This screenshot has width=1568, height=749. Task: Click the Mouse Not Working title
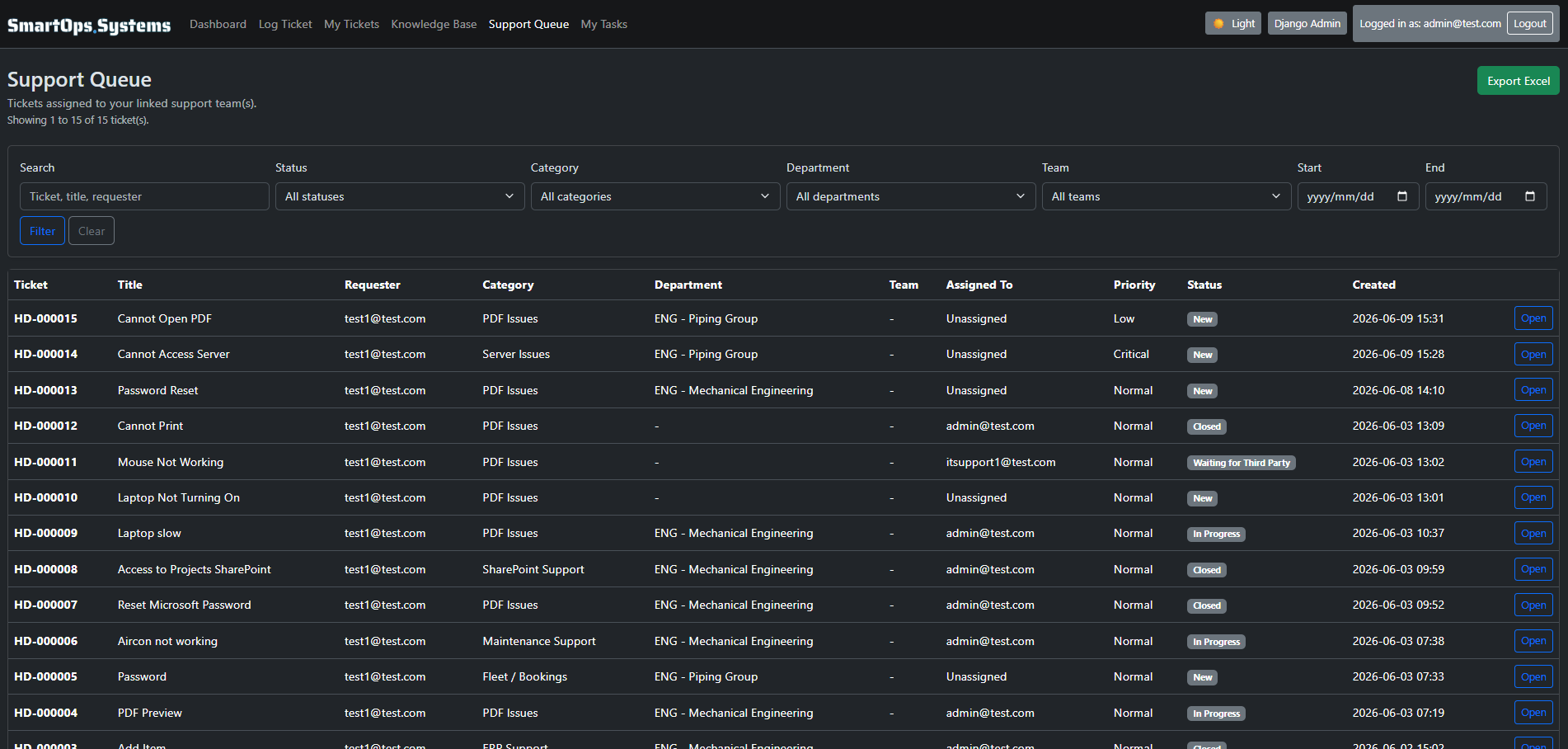point(171,462)
